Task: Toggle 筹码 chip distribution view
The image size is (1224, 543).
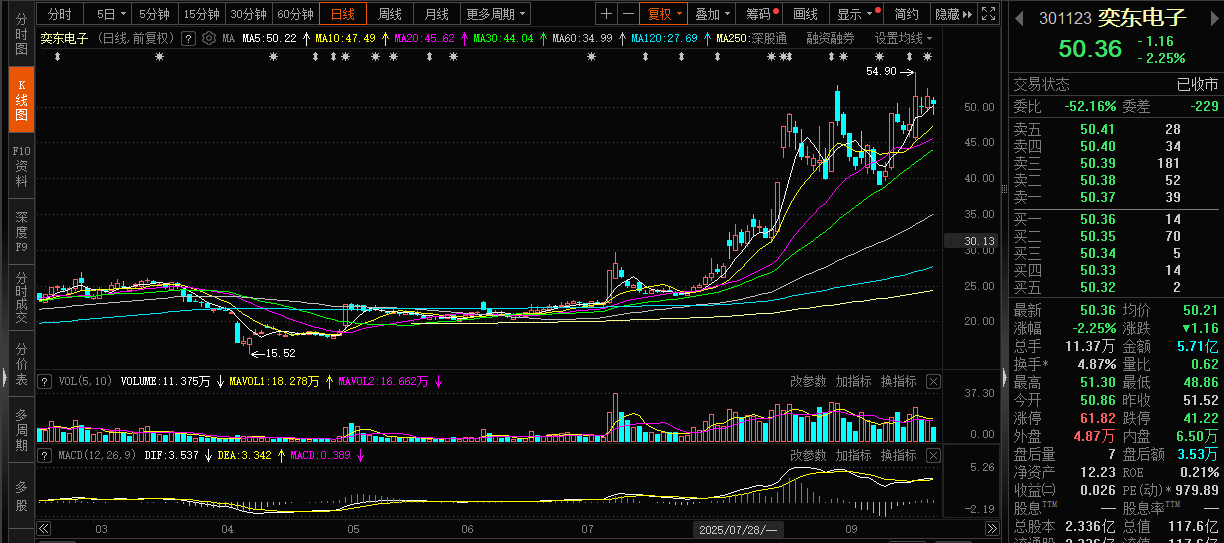Action: coord(759,14)
